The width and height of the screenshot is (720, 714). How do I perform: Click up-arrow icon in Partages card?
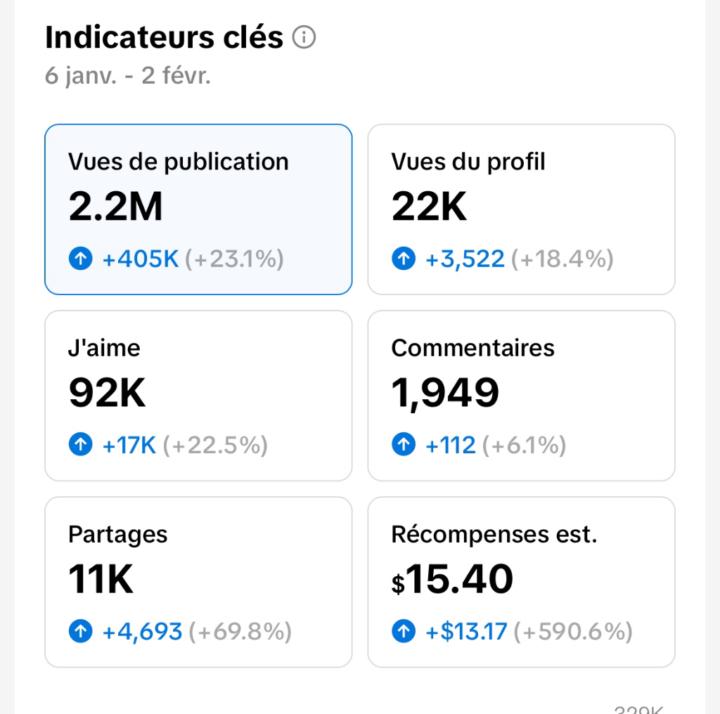pos(81,632)
